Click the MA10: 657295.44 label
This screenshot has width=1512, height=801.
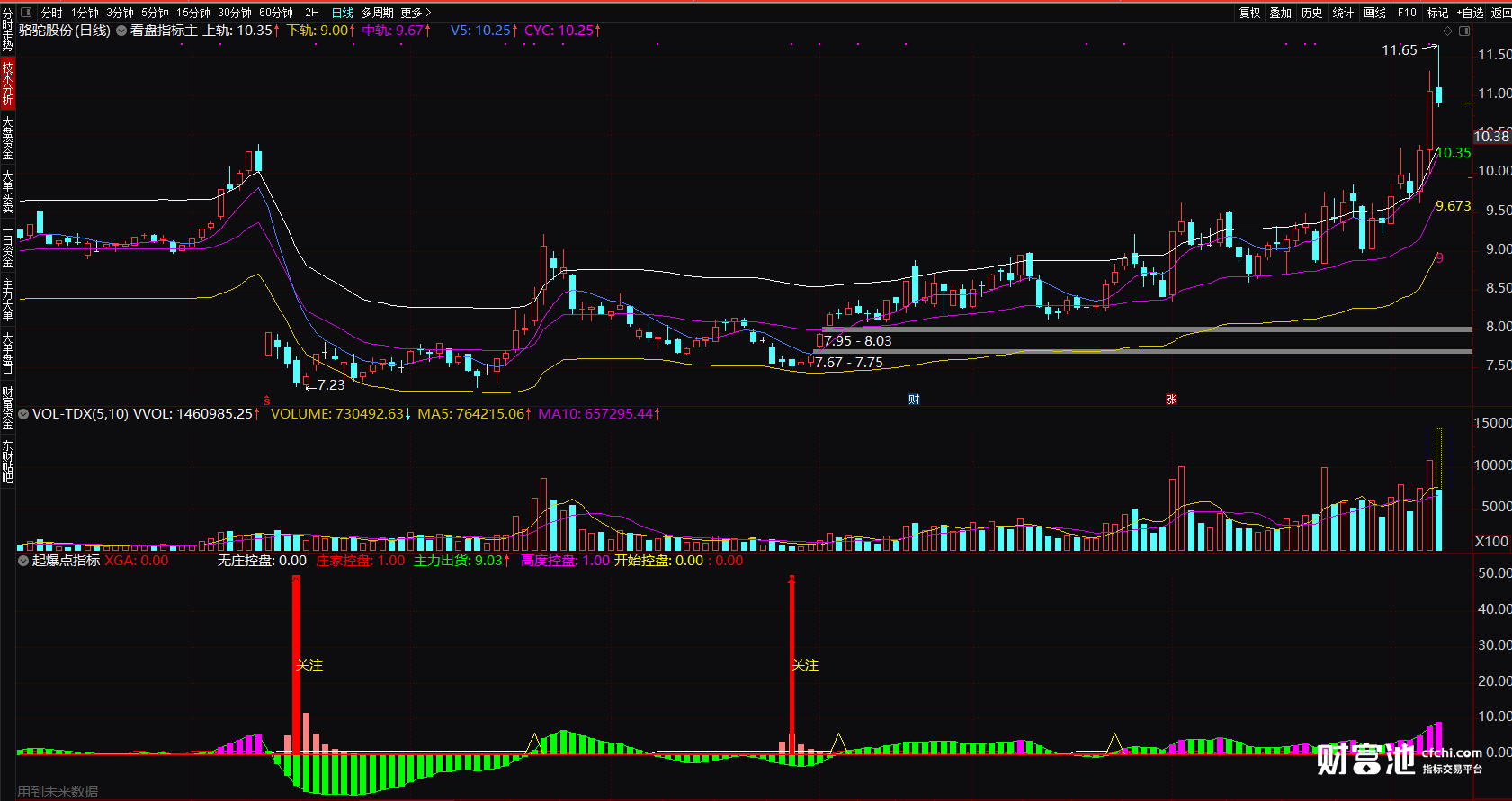click(x=599, y=414)
